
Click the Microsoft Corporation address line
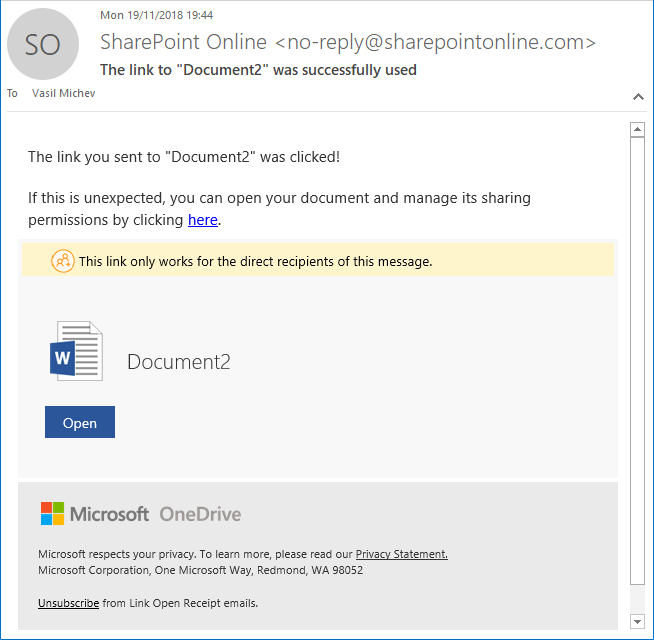tap(200, 570)
